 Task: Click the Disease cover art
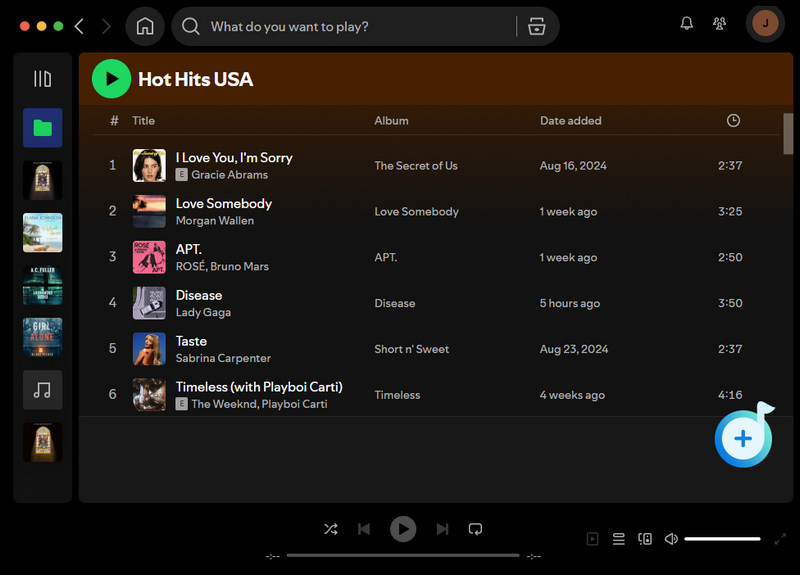coord(149,303)
